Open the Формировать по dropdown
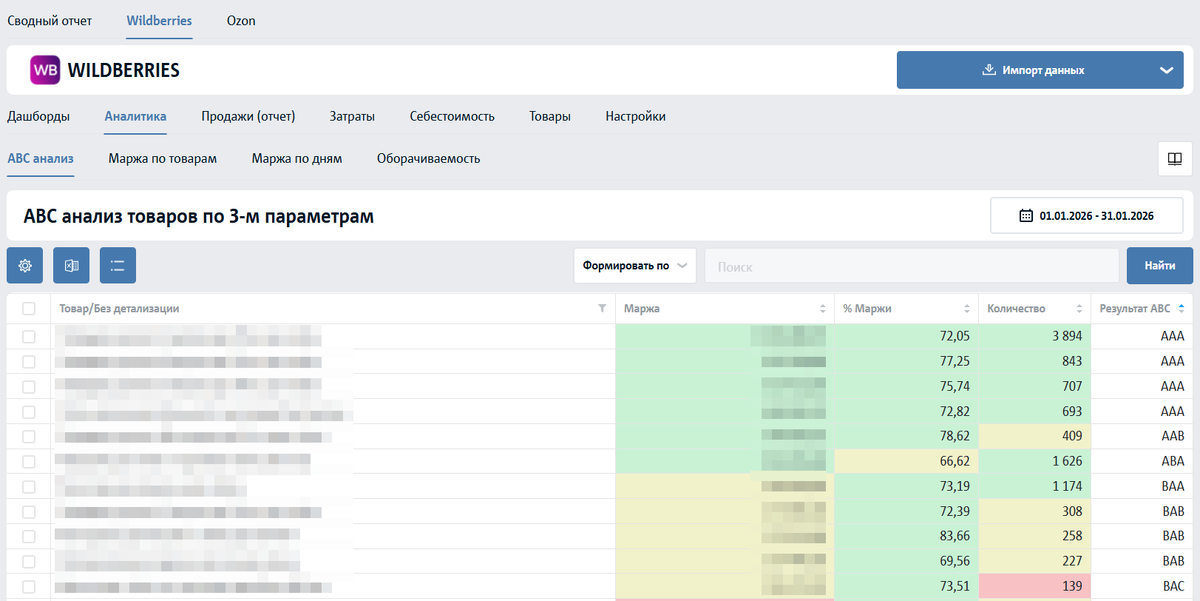1200x601 pixels. tap(635, 266)
